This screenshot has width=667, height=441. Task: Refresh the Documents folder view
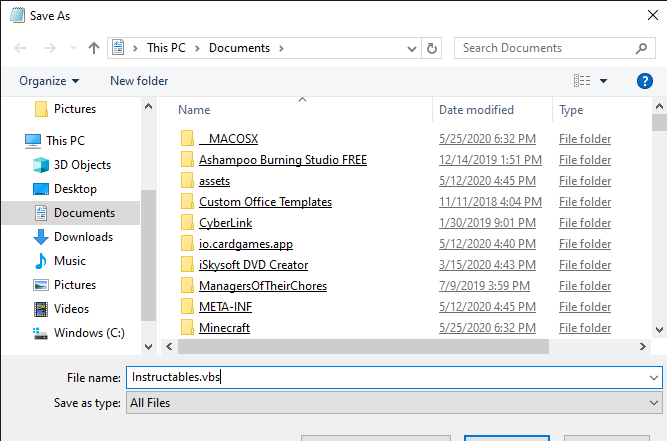(x=432, y=48)
